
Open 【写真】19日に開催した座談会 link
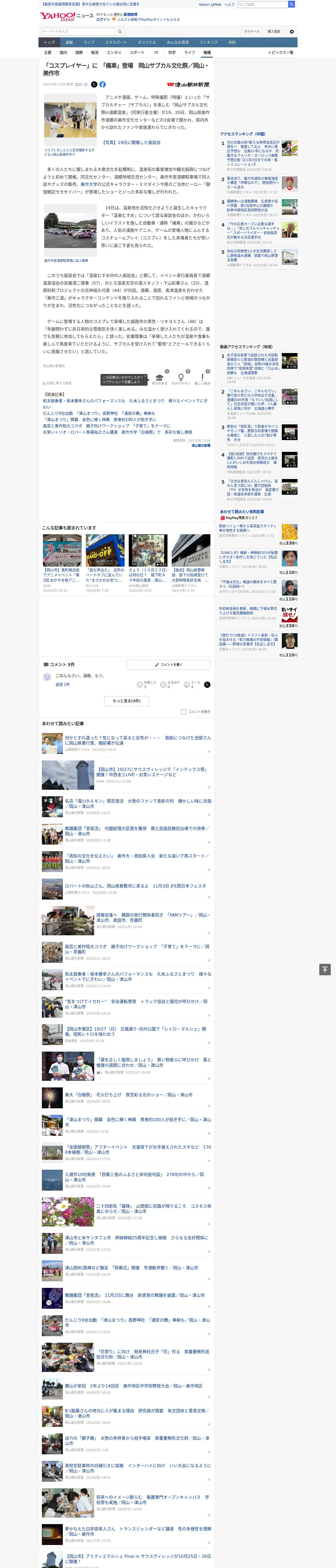point(131,142)
